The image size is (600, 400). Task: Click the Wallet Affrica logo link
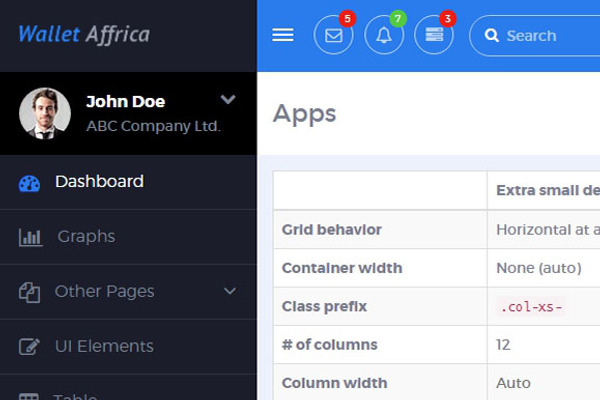coord(84,34)
